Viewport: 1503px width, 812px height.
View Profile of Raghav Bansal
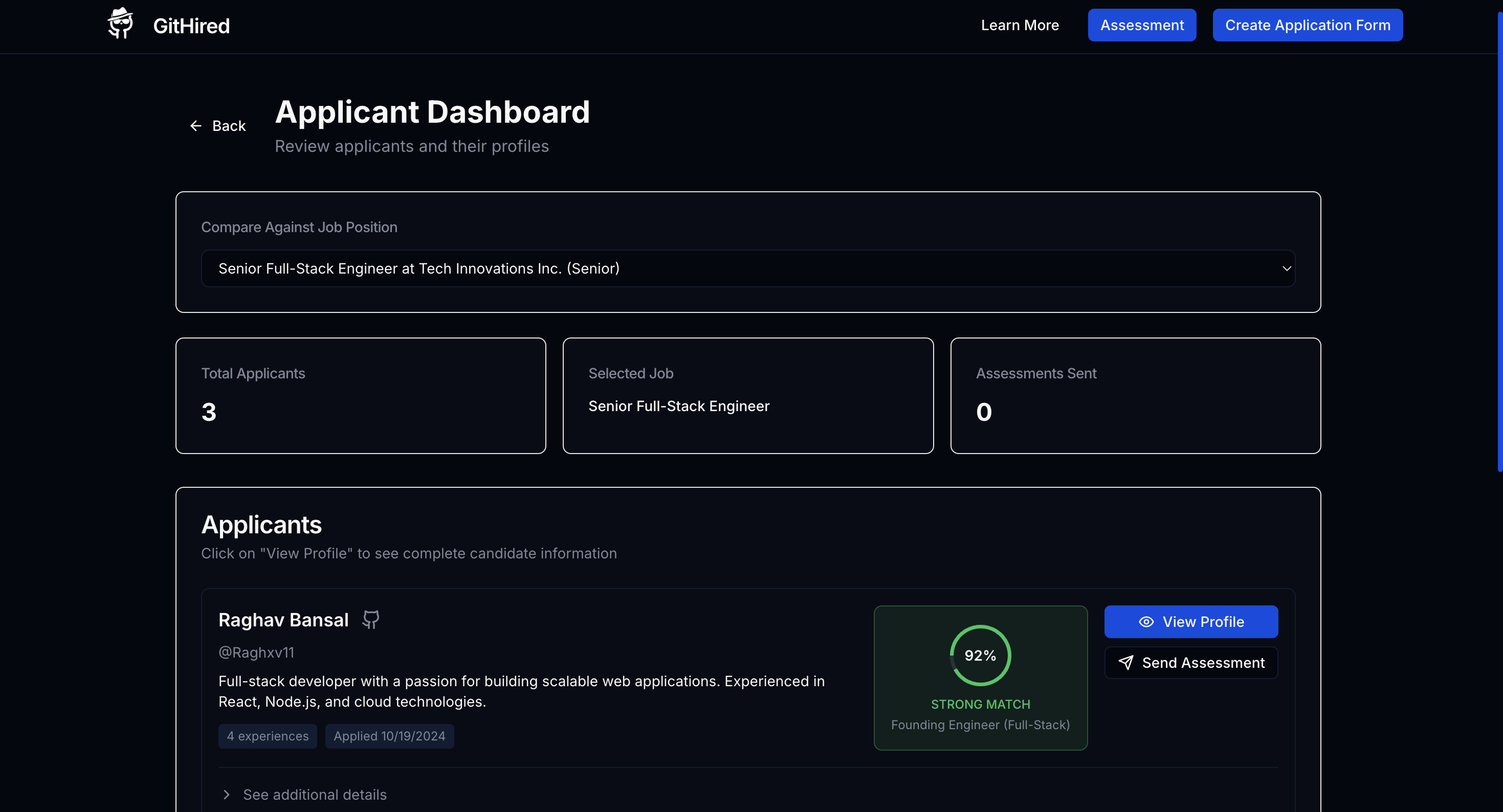click(x=1191, y=622)
